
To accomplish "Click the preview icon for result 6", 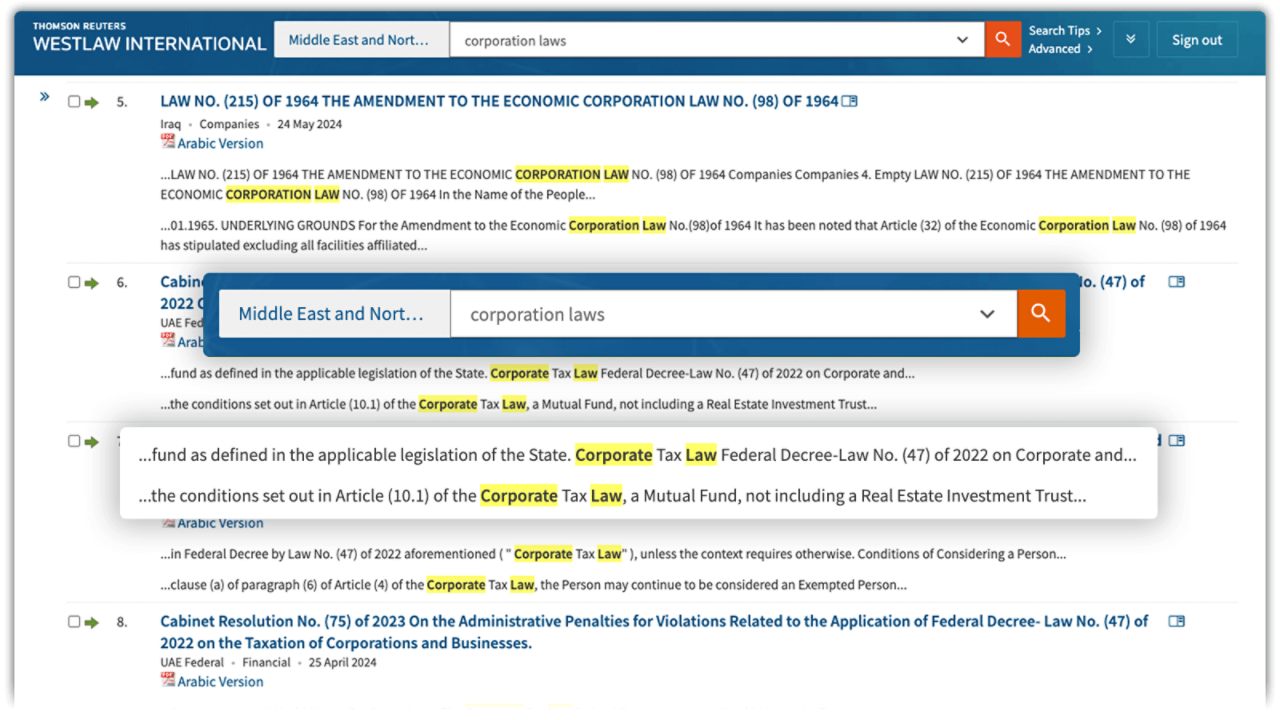I will tap(1176, 282).
